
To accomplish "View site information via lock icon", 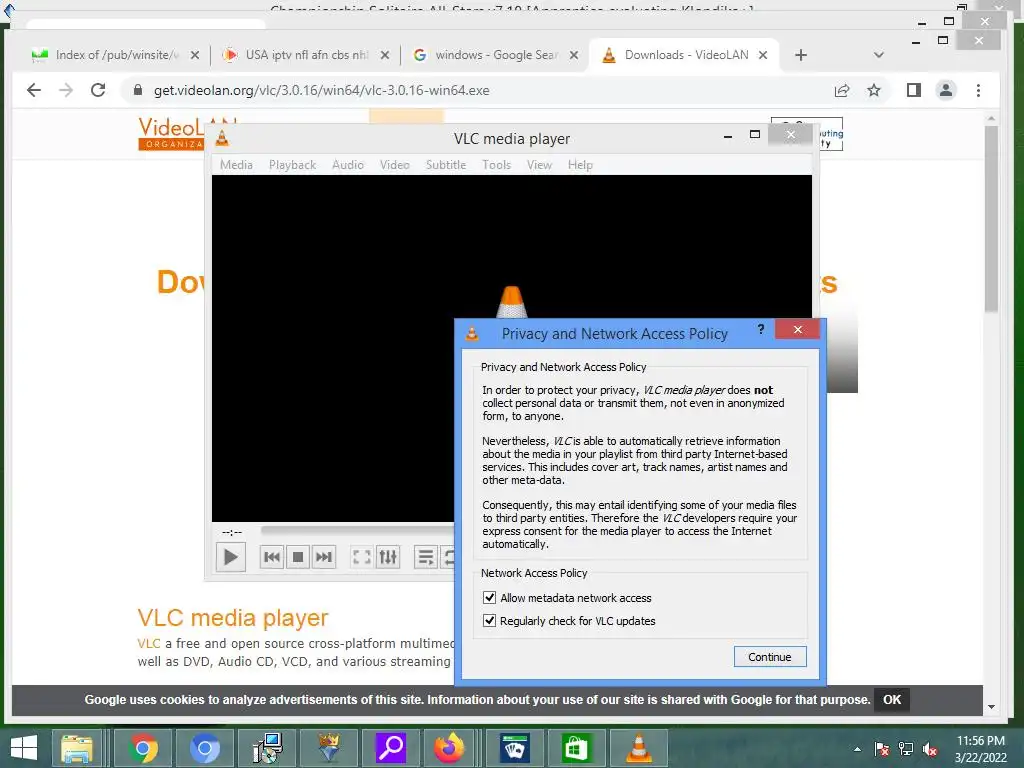I will [138, 90].
